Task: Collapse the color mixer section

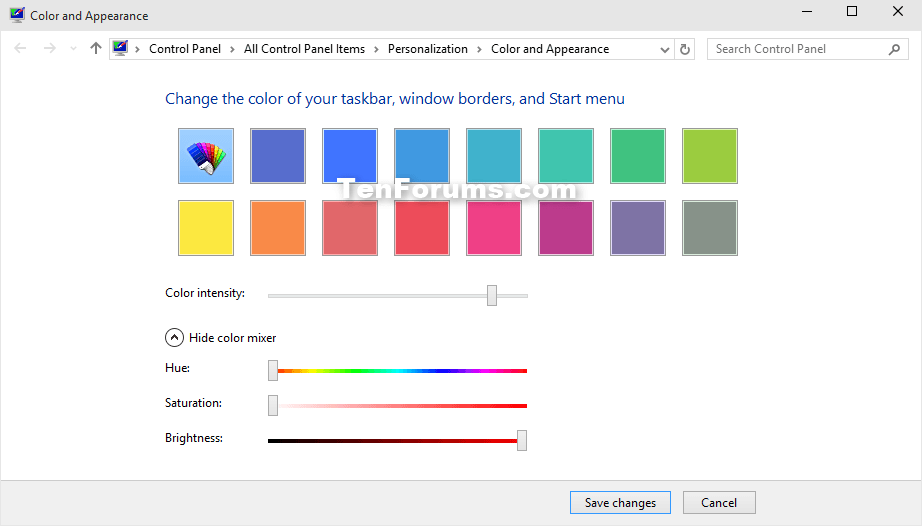Action: 174,337
